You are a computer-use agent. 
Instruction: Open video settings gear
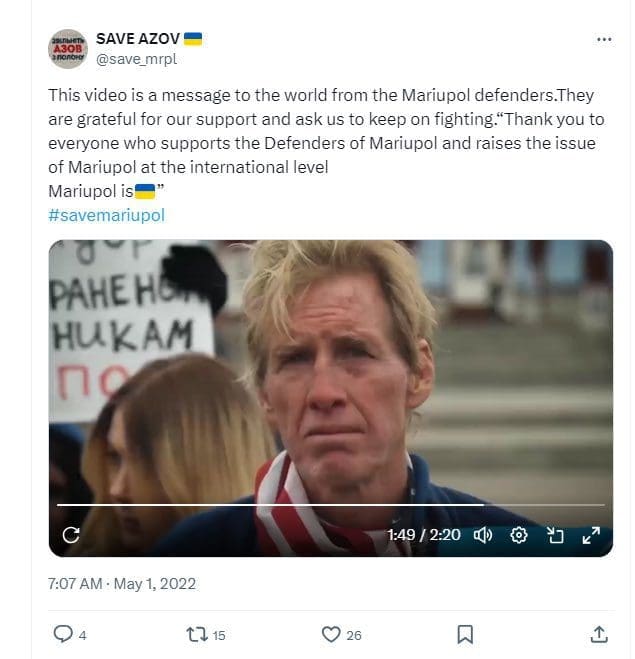click(x=519, y=535)
